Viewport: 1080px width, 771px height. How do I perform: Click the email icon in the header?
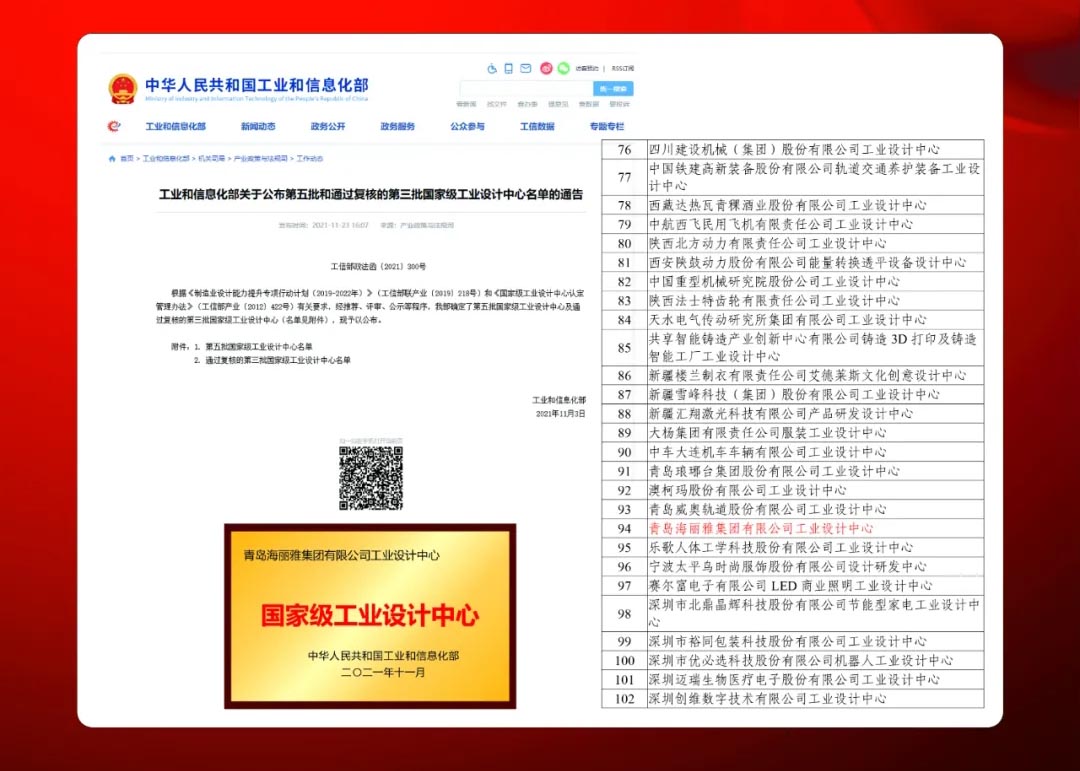click(x=526, y=68)
